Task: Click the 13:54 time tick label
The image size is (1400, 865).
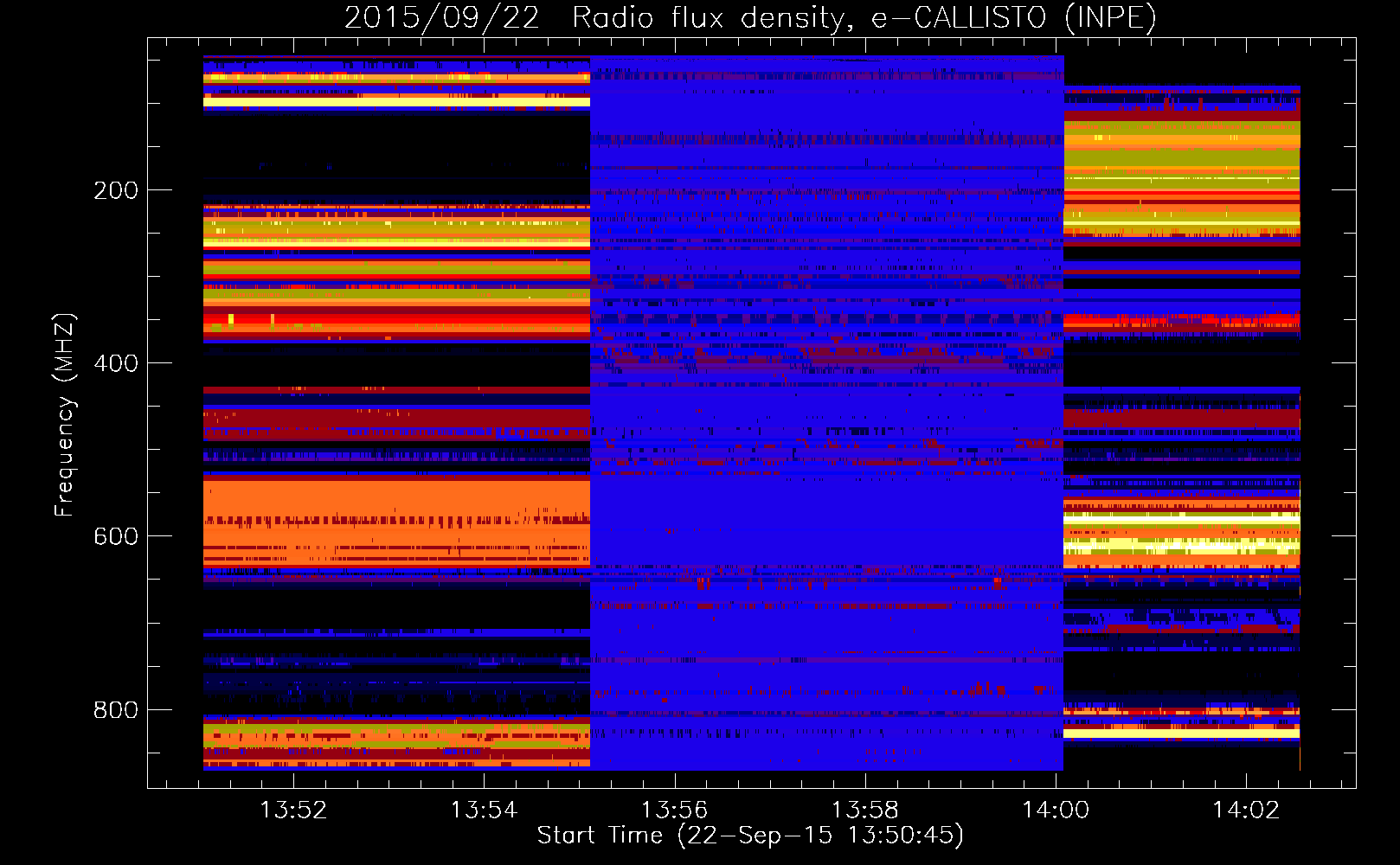Action: coord(484,810)
